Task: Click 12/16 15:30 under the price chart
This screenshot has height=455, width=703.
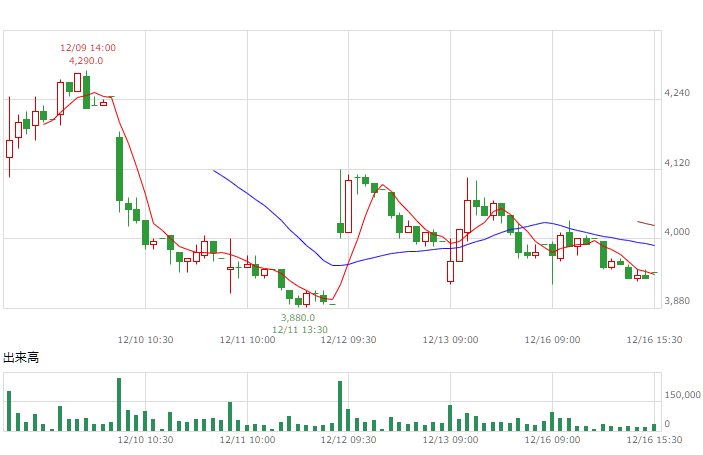Action: point(655,340)
